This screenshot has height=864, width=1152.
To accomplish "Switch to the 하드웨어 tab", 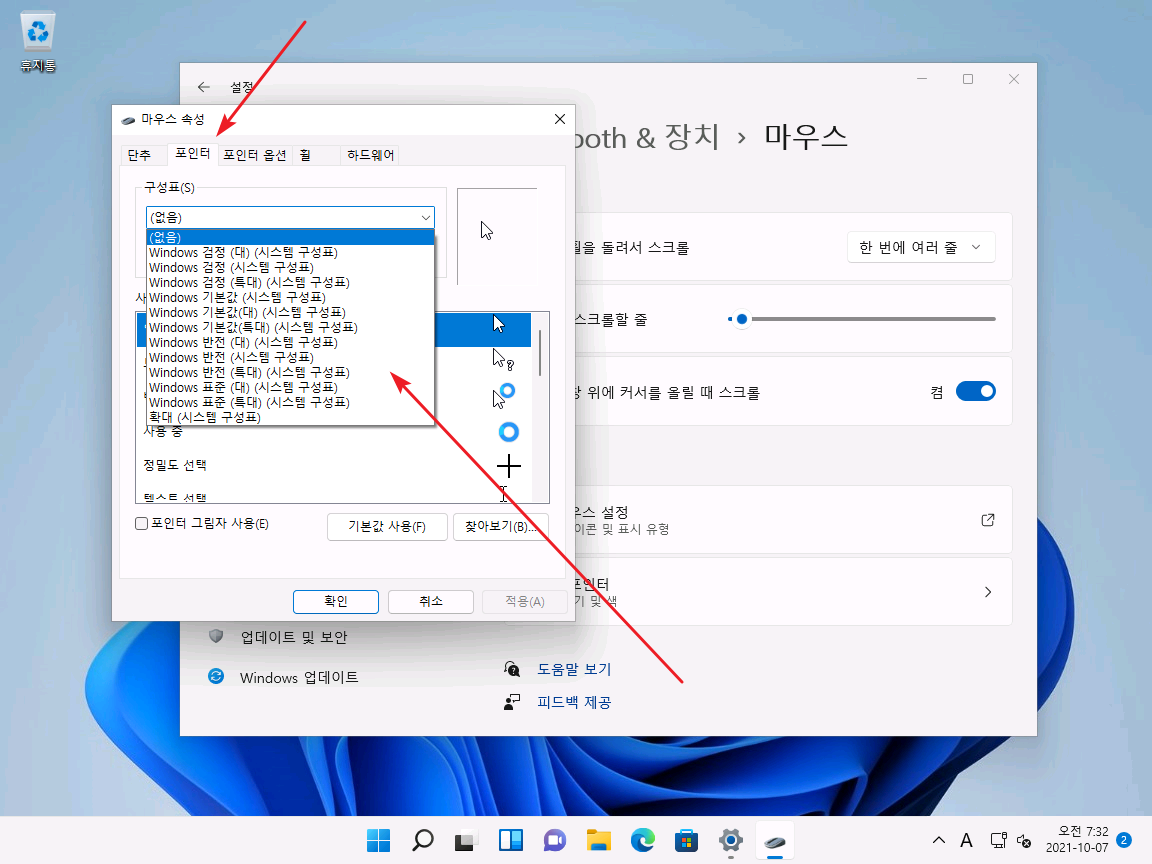I will click(x=370, y=155).
